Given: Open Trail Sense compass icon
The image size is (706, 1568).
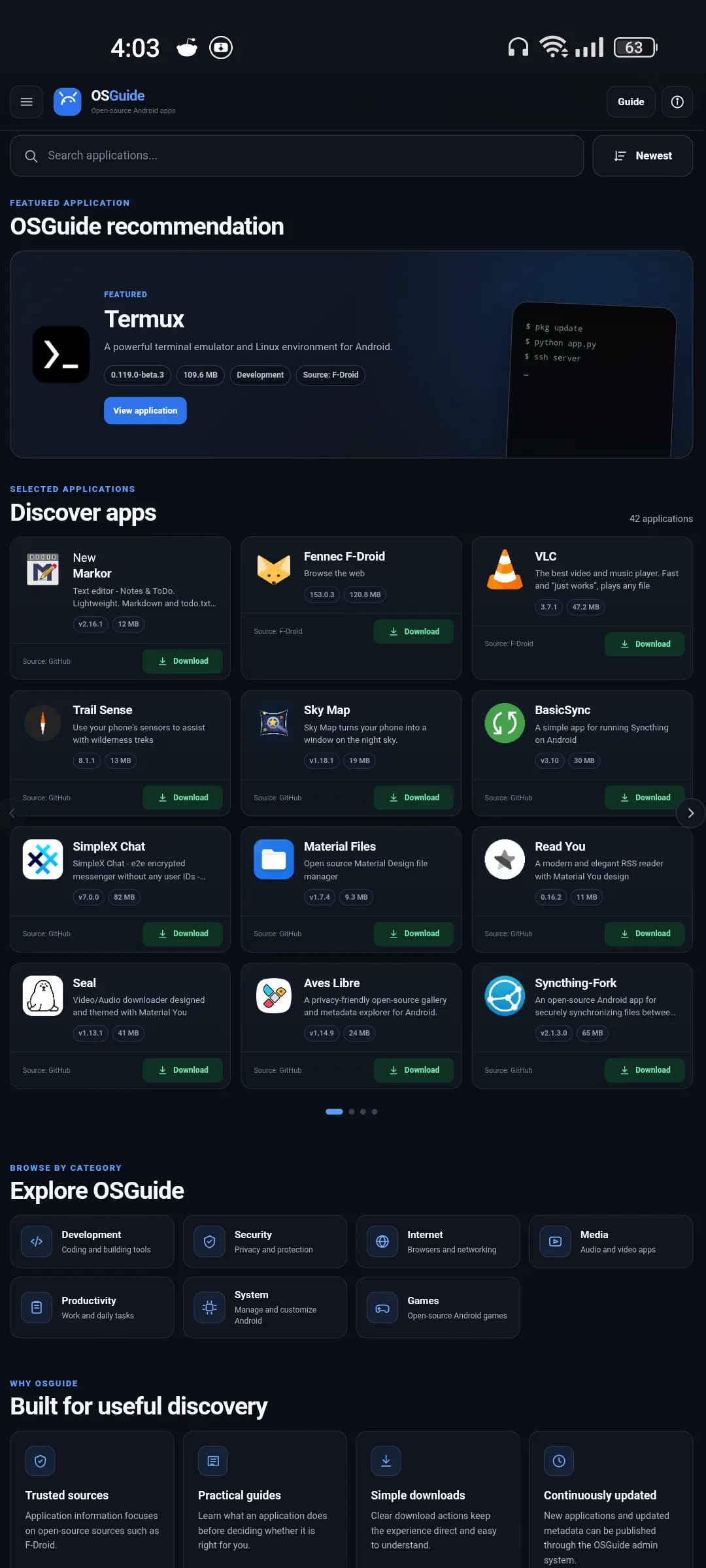Looking at the screenshot, I should (x=43, y=723).
